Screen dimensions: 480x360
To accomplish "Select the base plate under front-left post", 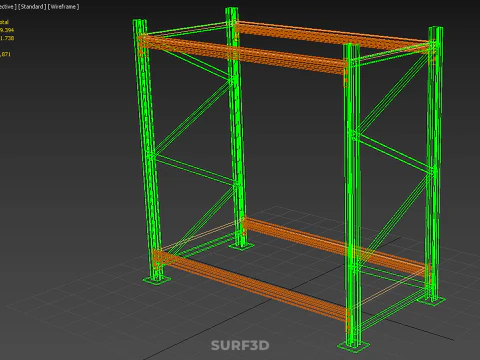I will point(157,280).
